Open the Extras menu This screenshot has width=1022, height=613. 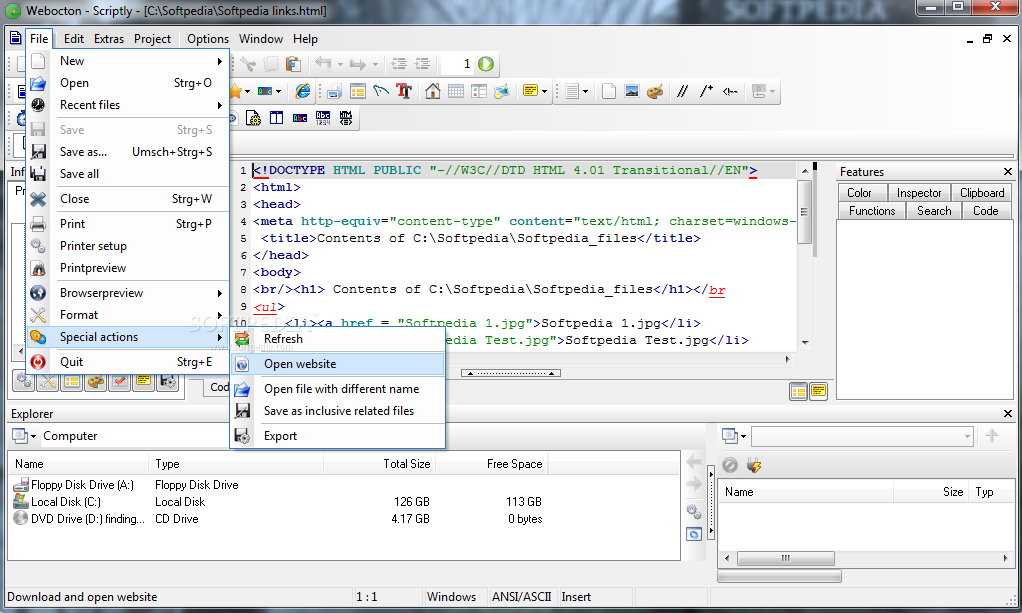(x=109, y=39)
